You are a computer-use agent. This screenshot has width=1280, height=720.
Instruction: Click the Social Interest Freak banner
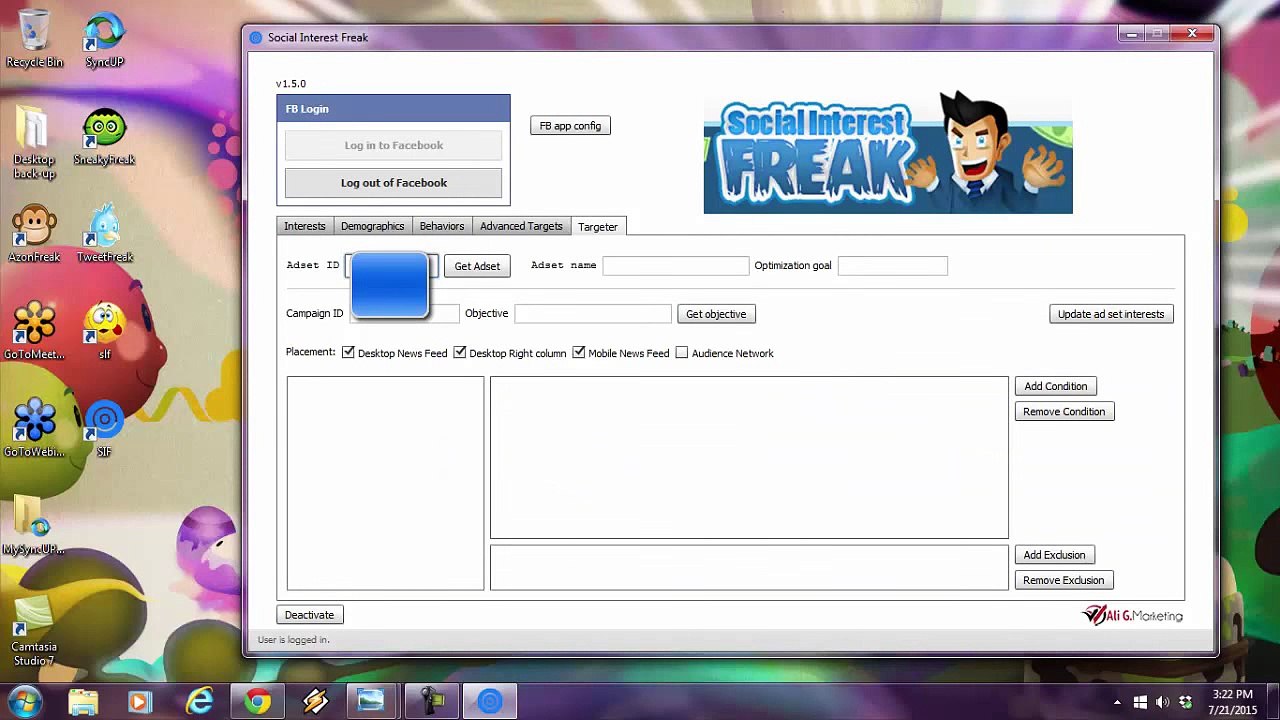pos(888,153)
